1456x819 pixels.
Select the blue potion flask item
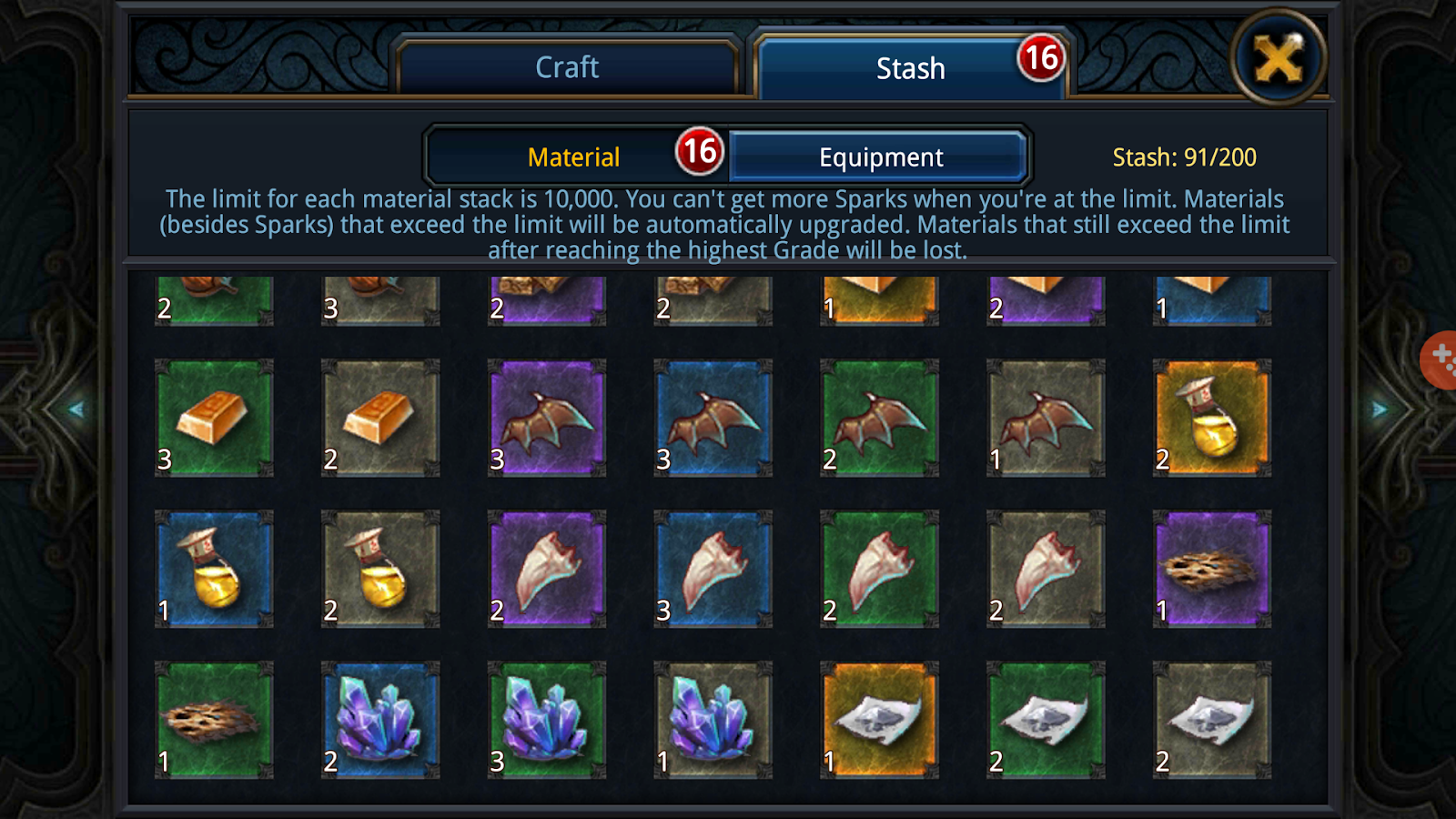pos(214,569)
